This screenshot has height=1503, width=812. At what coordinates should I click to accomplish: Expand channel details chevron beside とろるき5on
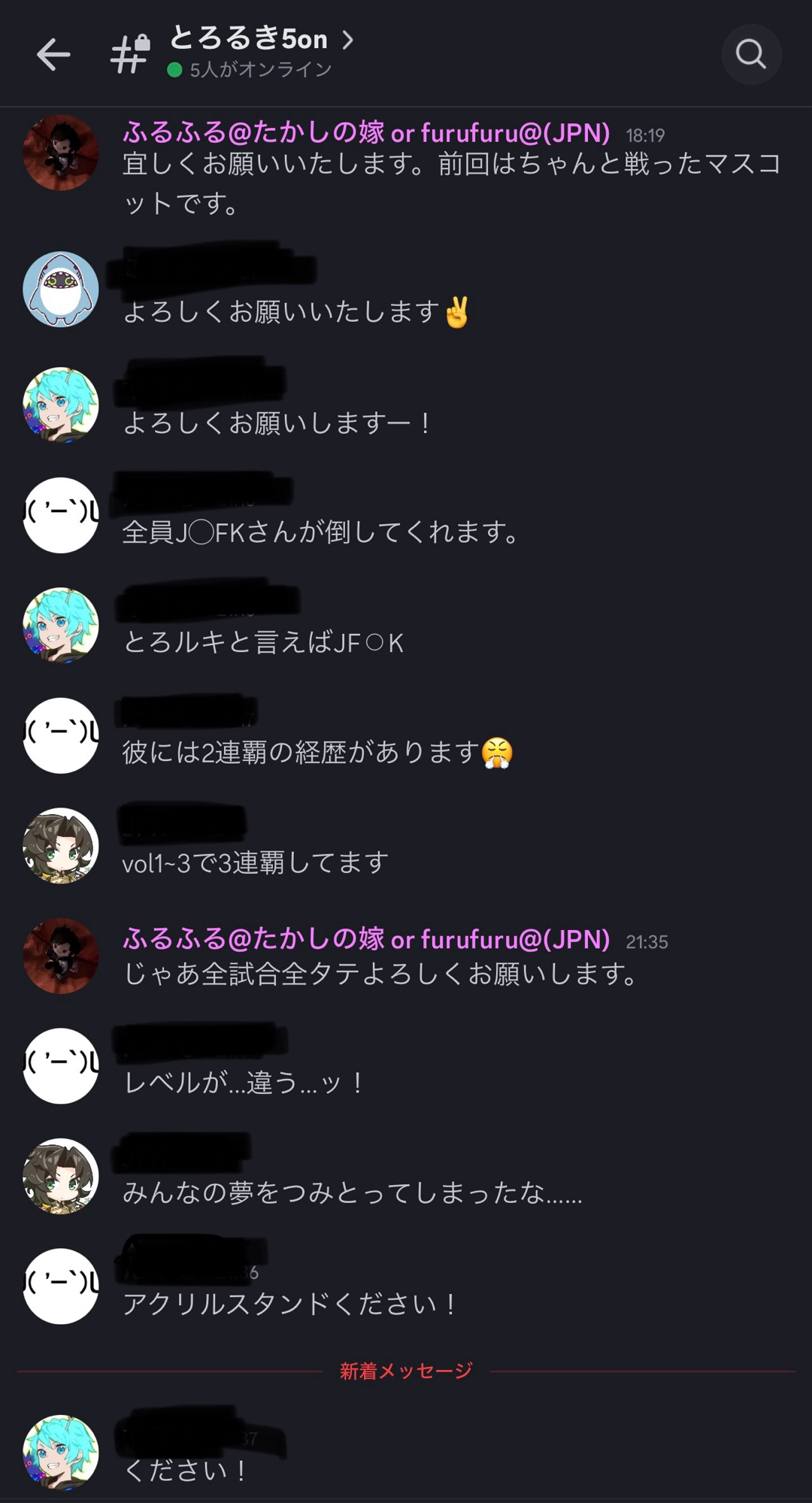(x=347, y=39)
